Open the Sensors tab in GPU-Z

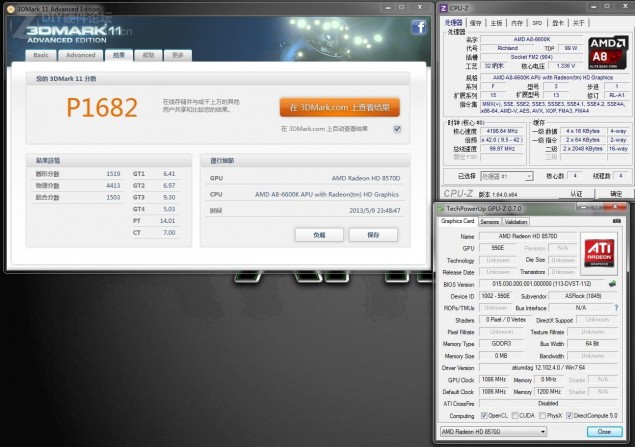[489, 222]
